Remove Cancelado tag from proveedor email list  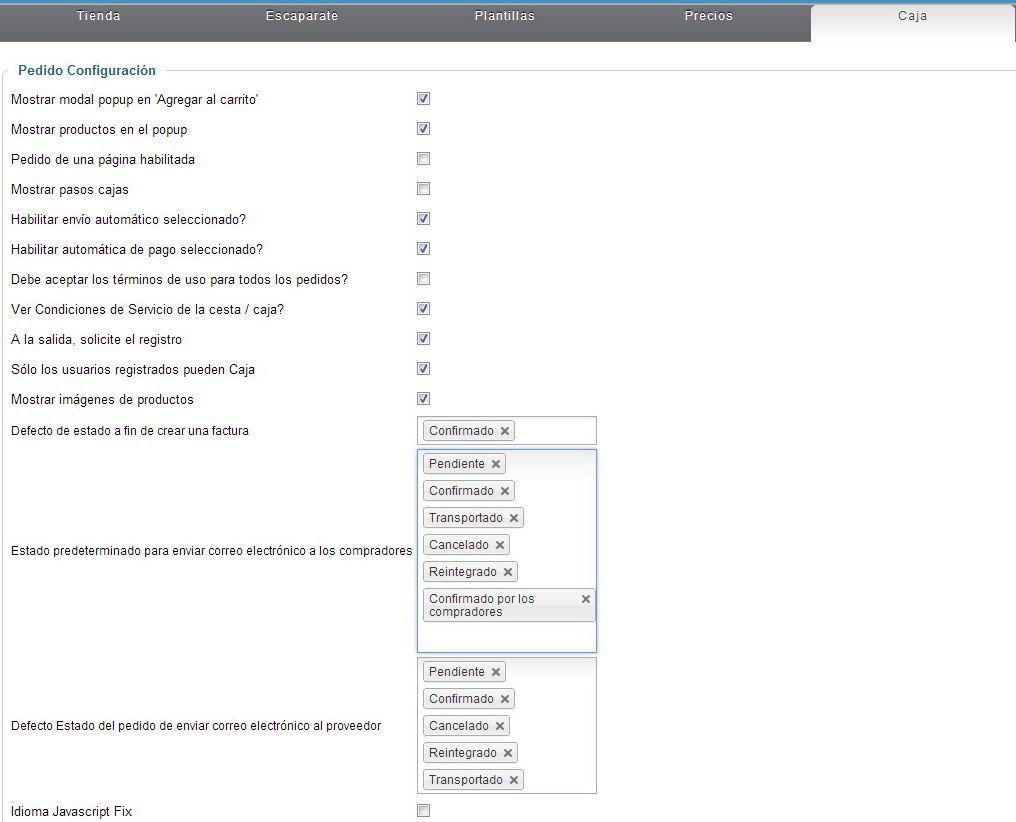tap(500, 726)
